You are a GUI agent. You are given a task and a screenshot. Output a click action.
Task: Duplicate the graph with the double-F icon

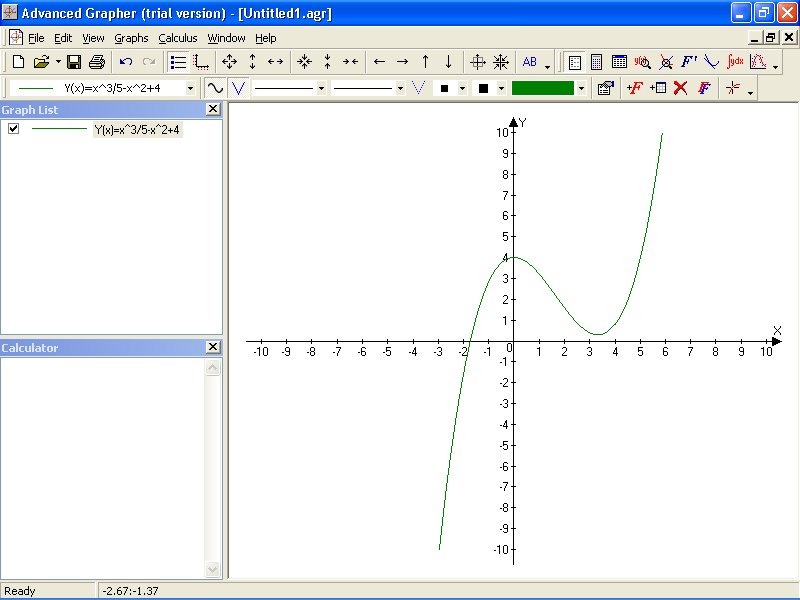pos(704,88)
